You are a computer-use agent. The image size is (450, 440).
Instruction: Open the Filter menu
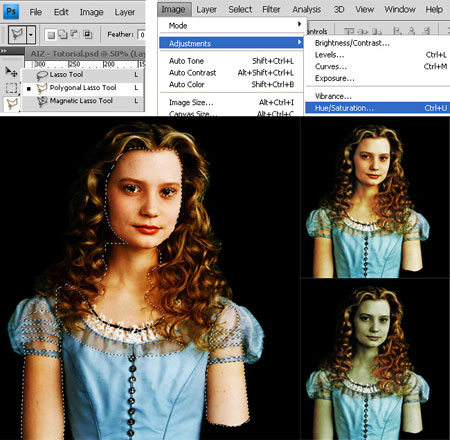(271, 9)
